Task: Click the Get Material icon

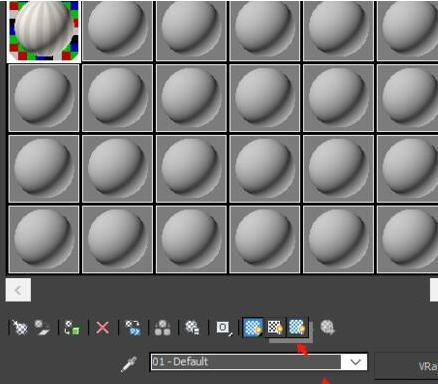Action: (x=20, y=327)
